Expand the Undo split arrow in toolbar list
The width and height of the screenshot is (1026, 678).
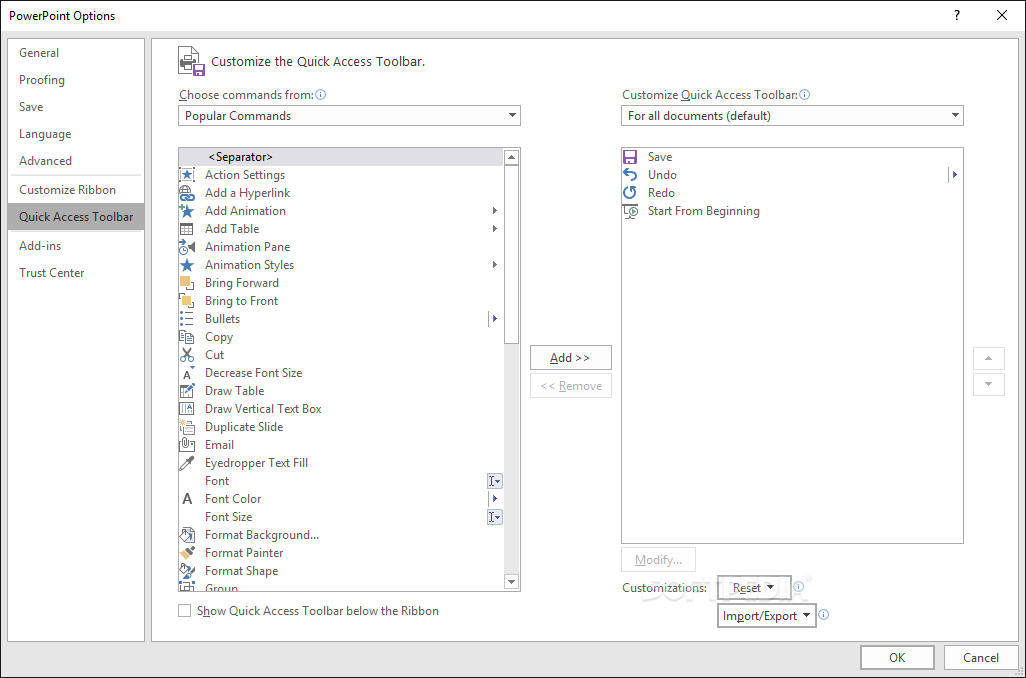(955, 175)
